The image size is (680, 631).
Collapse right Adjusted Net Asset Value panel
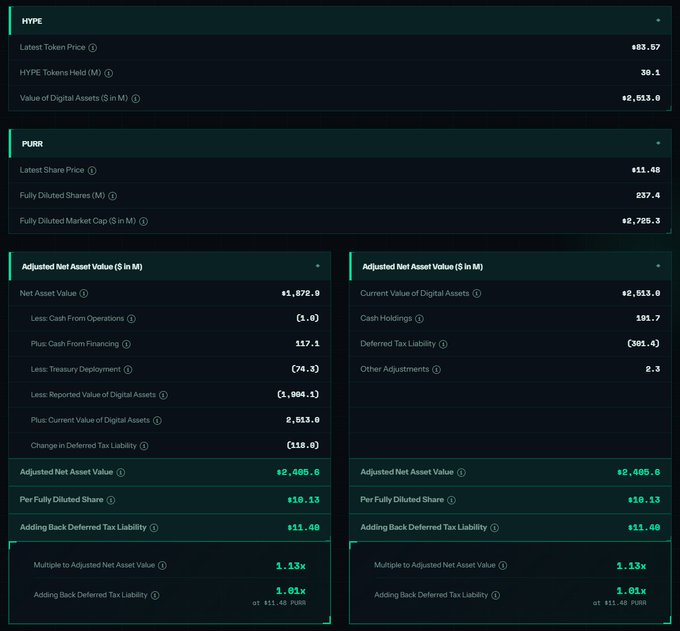[x=658, y=266]
